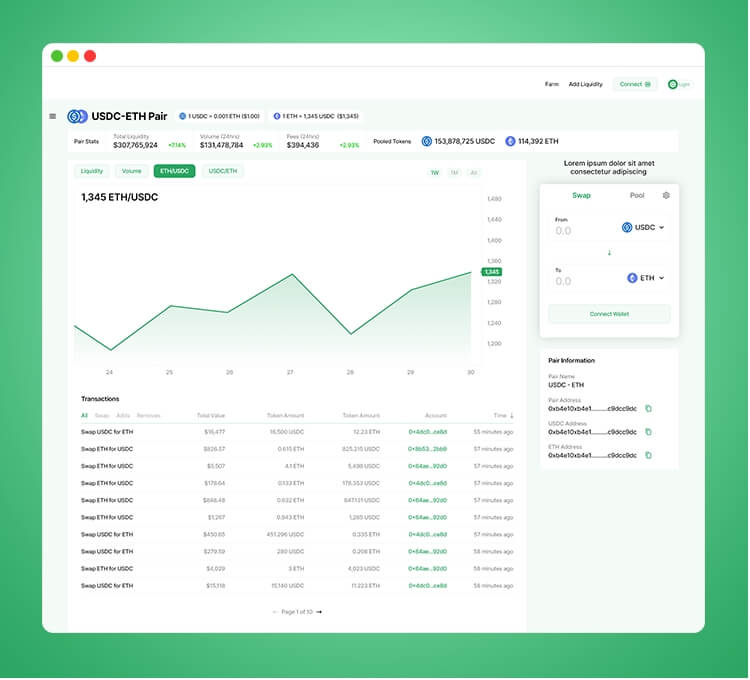Go to next transactions page arrow

click(x=319, y=613)
